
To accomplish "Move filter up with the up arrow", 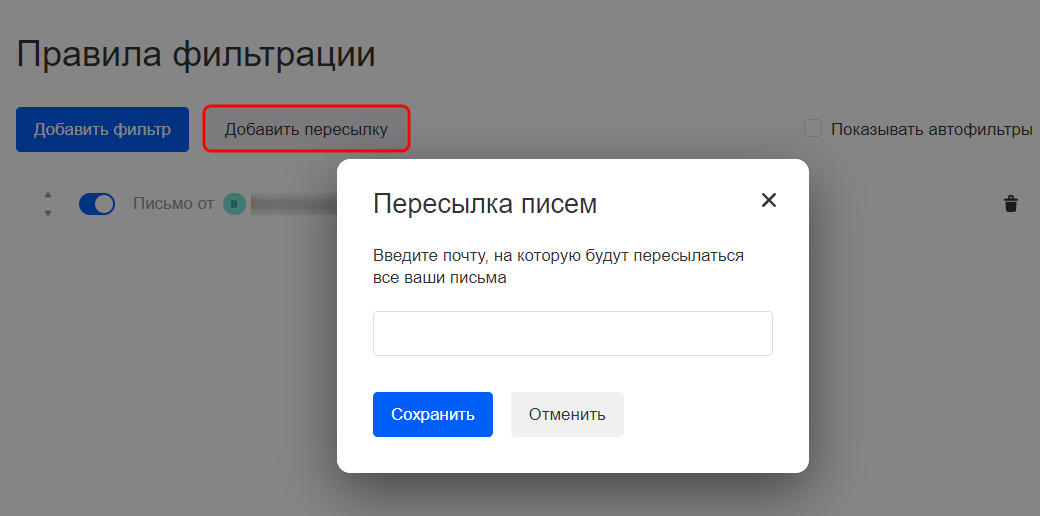I will pyautogui.click(x=48, y=196).
